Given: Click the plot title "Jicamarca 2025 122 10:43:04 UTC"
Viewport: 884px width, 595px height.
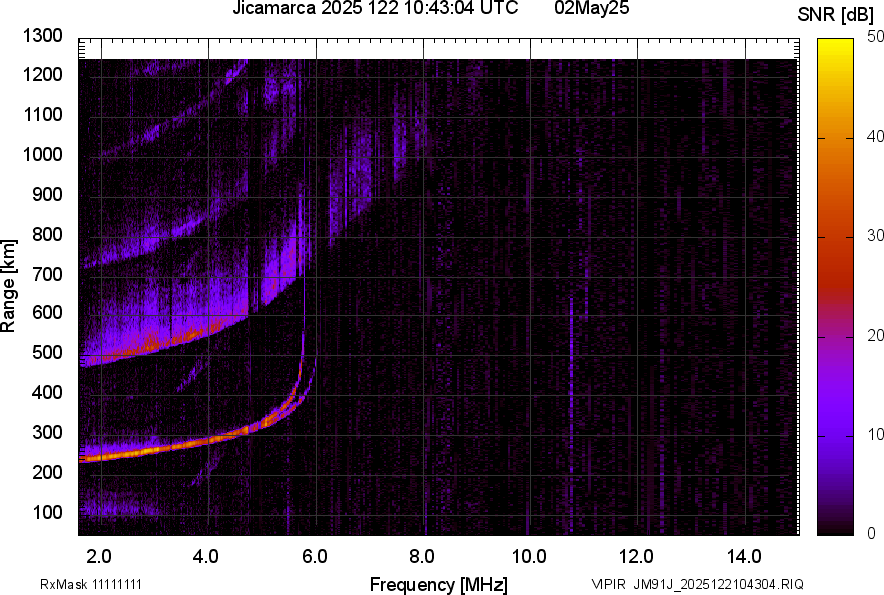Looking at the screenshot, I should (x=375, y=8).
